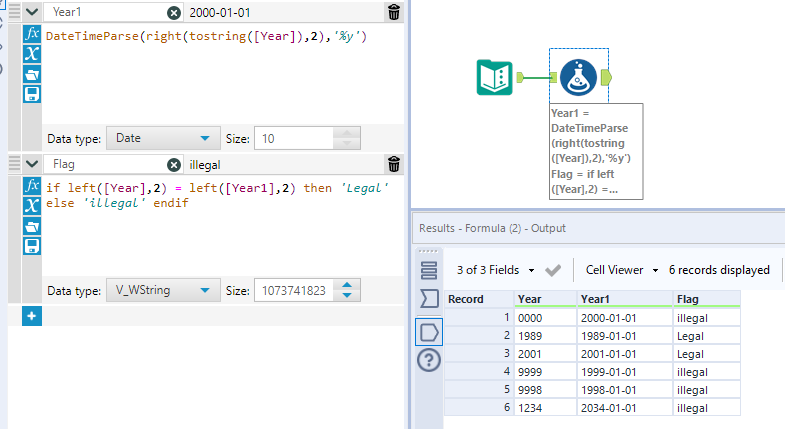Clear the Flag output column name
Image resolution: width=785 pixels, height=429 pixels.
click(174, 165)
